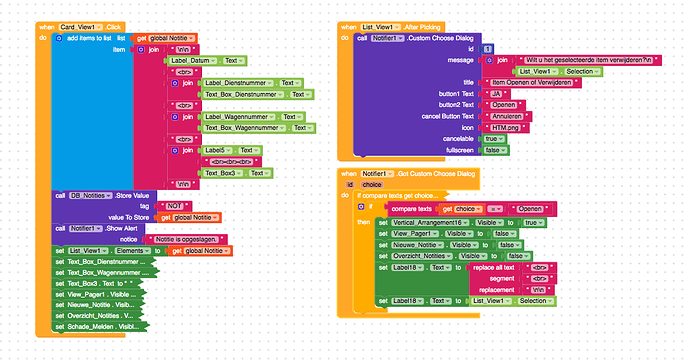Open Text_Box_Wagennummer dropdown in join block
The height and width of the screenshot is (364, 690).
tap(245, 128)
